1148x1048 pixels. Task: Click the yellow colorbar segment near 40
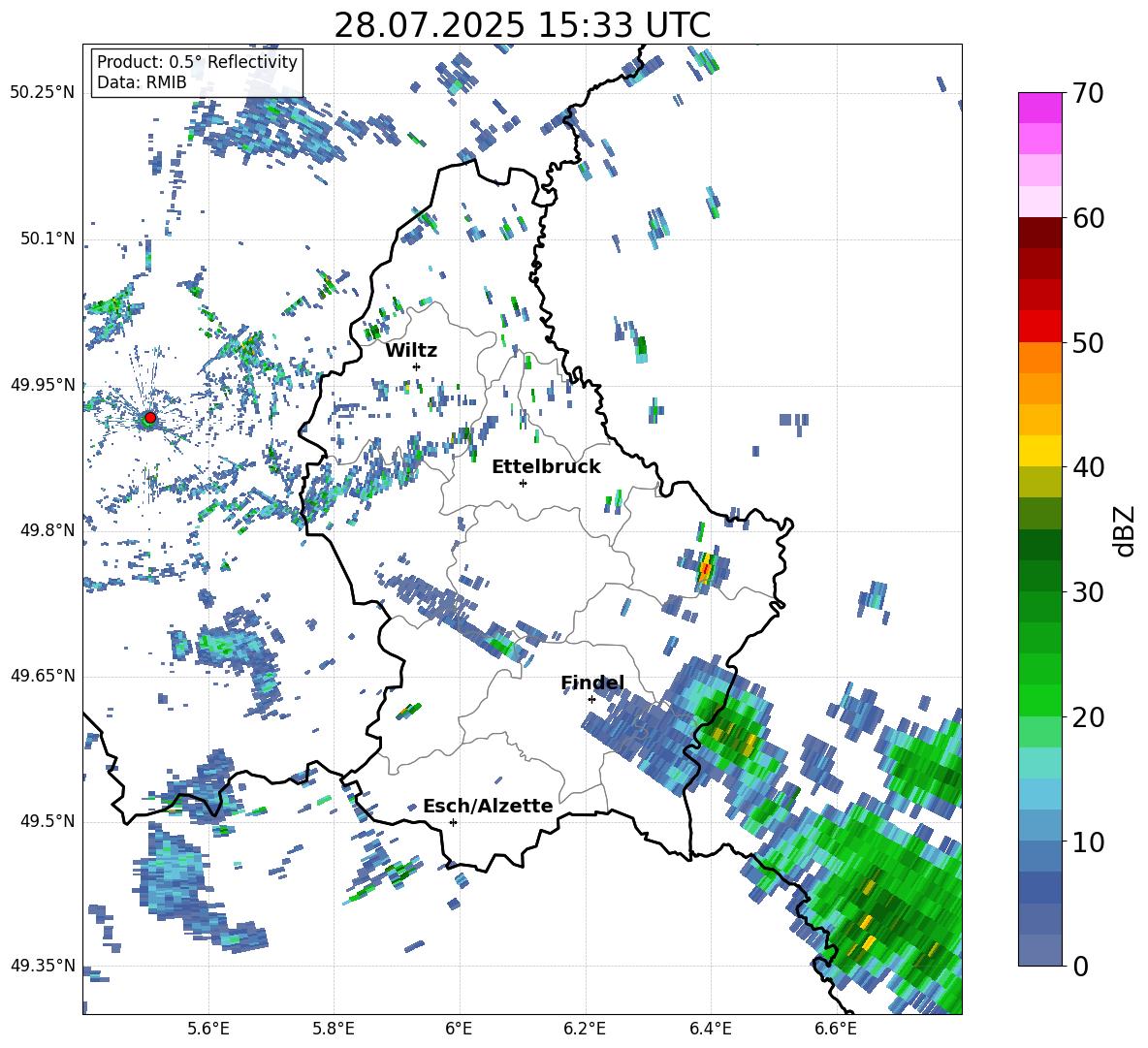[x=1039, y=451]
